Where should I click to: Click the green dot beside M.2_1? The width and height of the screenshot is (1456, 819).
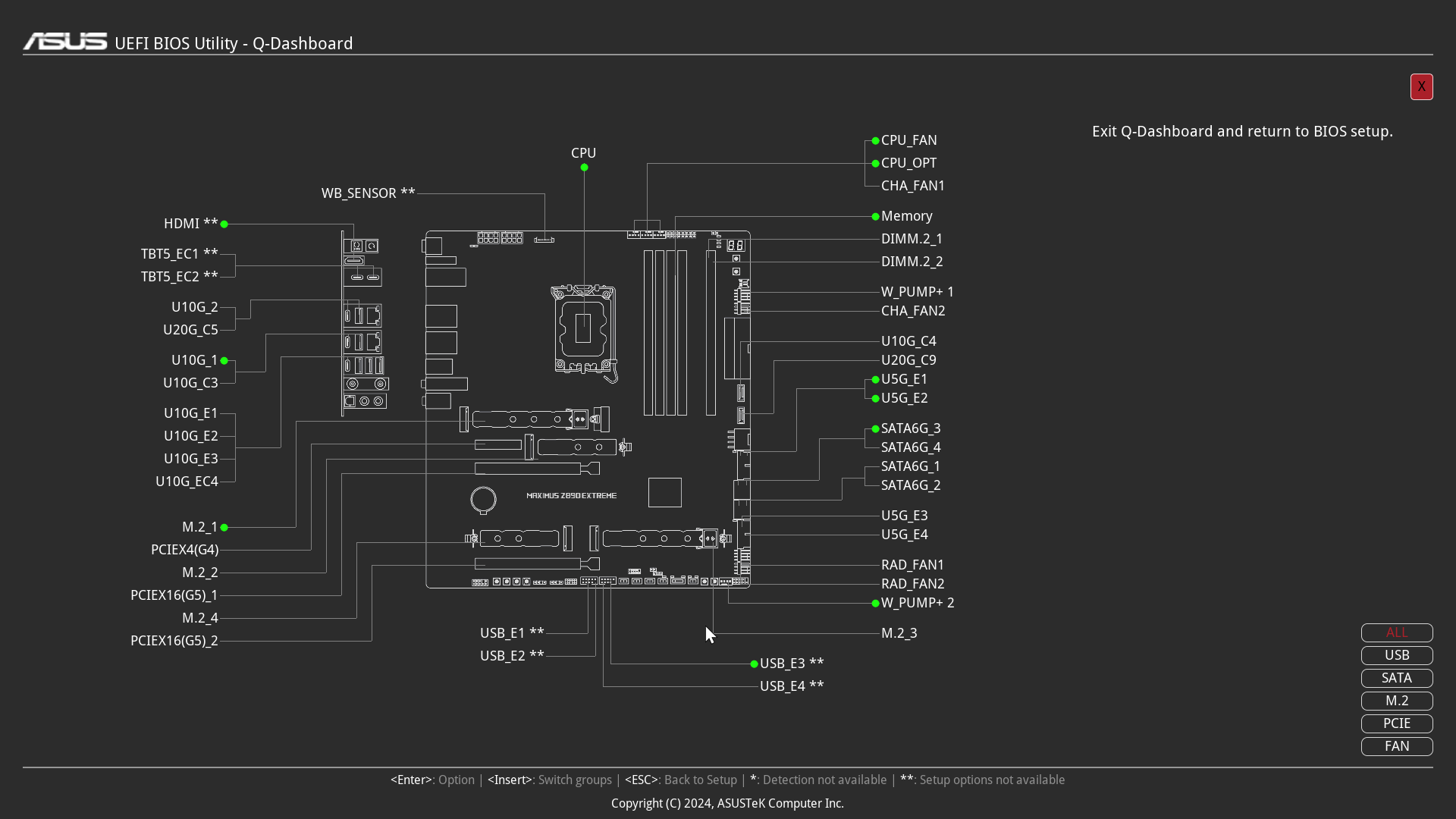tap(224, 527)
